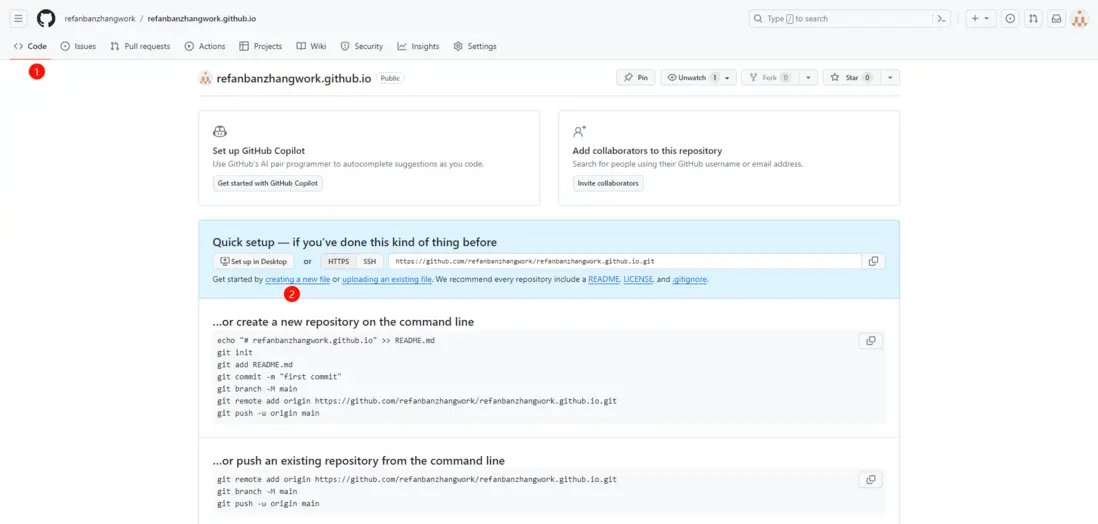Viewport: 1098px width, 524px height.
Task: Open the hamburger navigation menu
Action: pos(19,19)
